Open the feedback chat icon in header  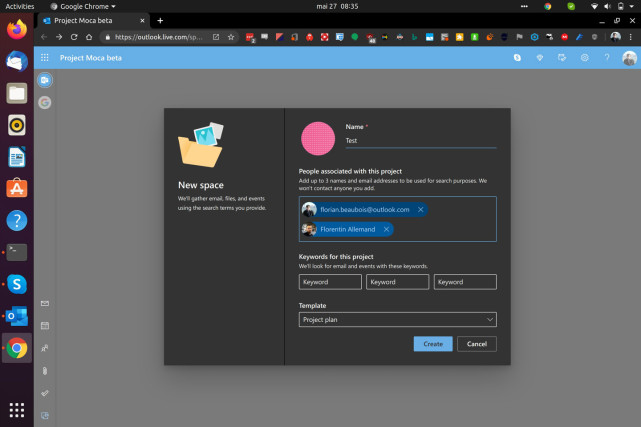click(x=562, y=58)
